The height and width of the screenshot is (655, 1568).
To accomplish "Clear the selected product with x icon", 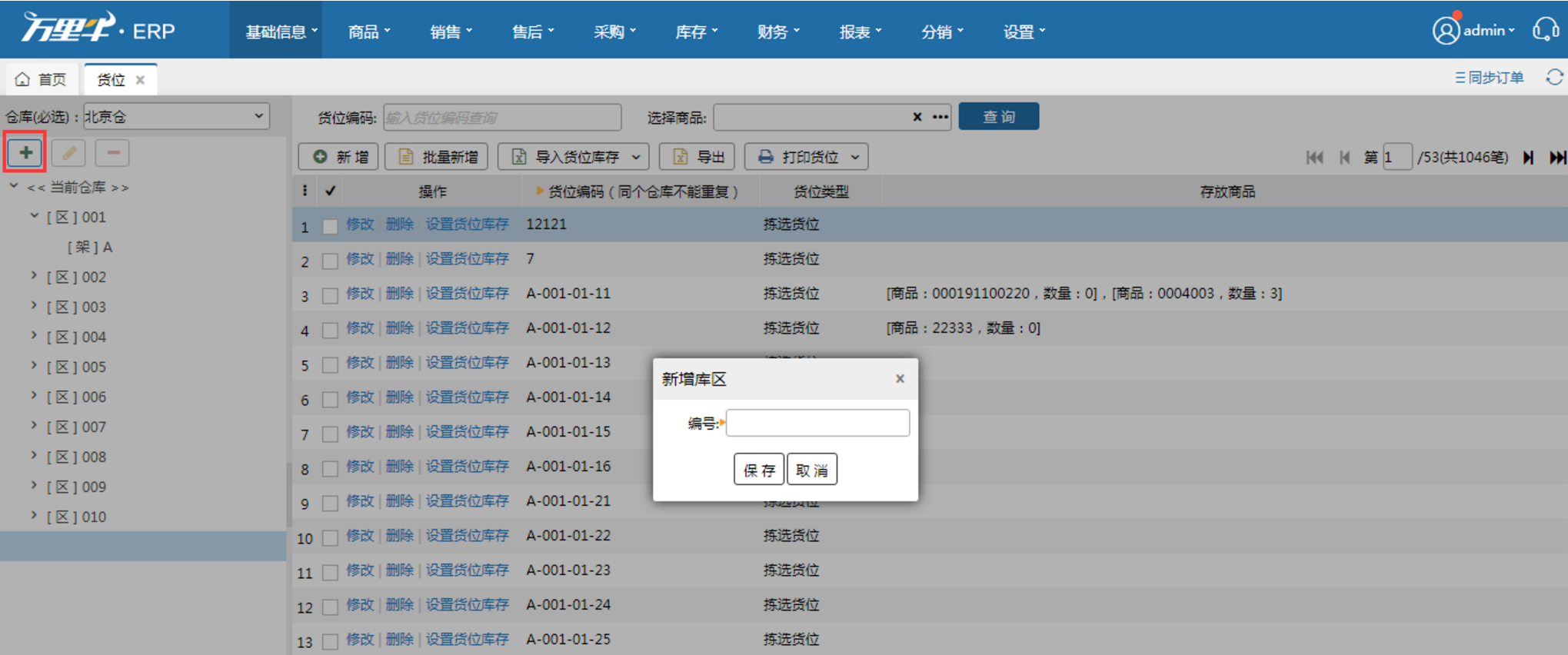I will [917, 117].
